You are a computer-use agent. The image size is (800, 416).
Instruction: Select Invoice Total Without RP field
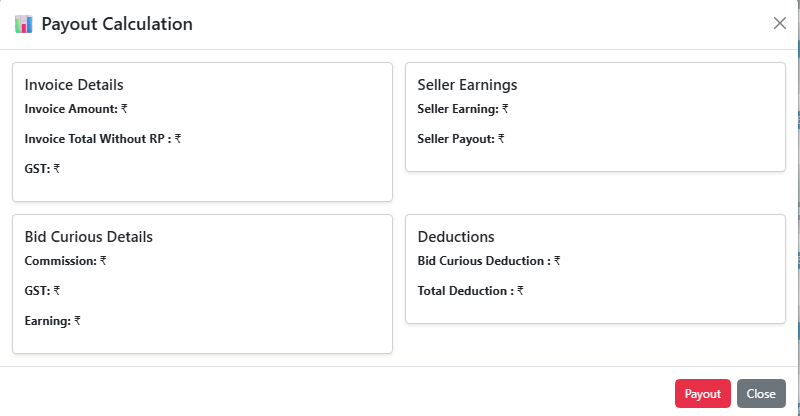point(98,139)
